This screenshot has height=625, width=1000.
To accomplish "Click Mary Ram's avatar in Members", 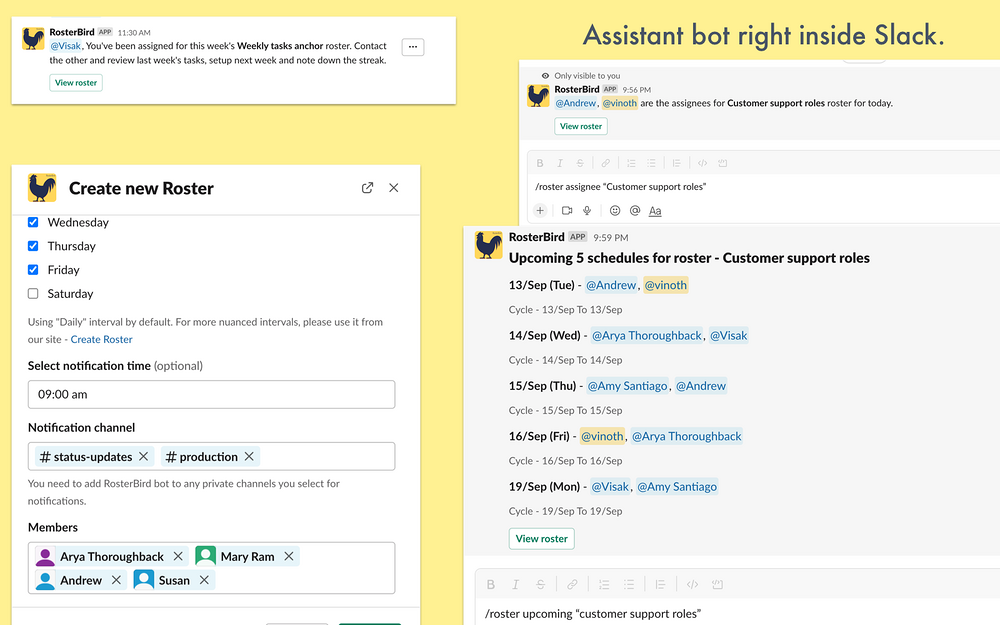I will [x=205, y=556].
